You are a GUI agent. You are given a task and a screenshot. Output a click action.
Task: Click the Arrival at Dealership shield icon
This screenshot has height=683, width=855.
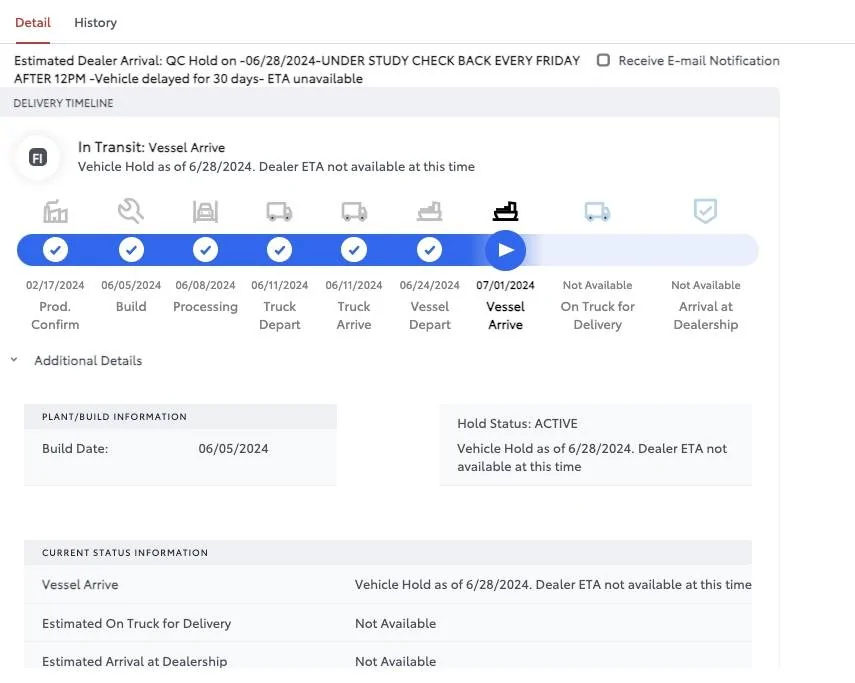point(706,211)
